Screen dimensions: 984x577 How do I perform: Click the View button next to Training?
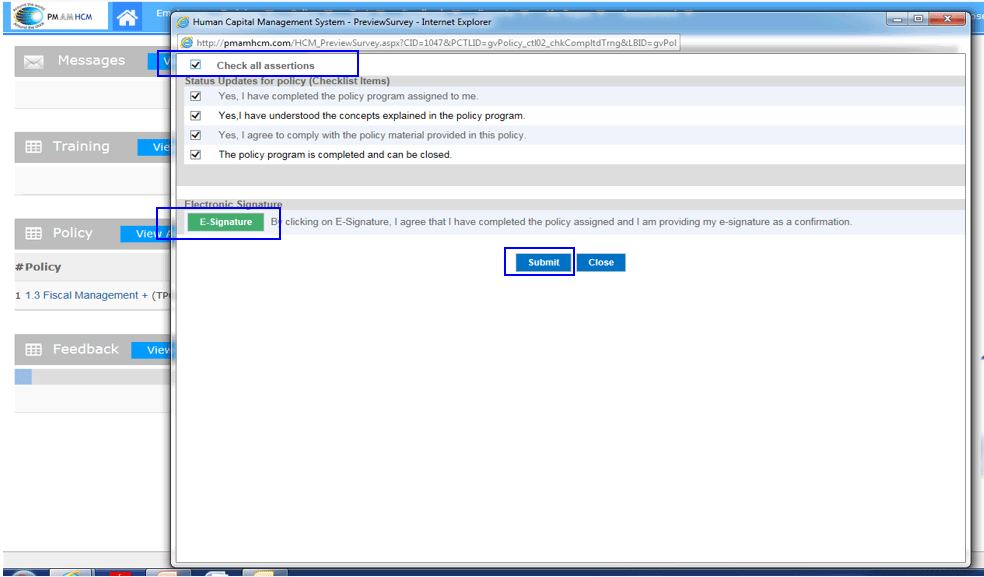pyautogui.click(x=158, y=147)
